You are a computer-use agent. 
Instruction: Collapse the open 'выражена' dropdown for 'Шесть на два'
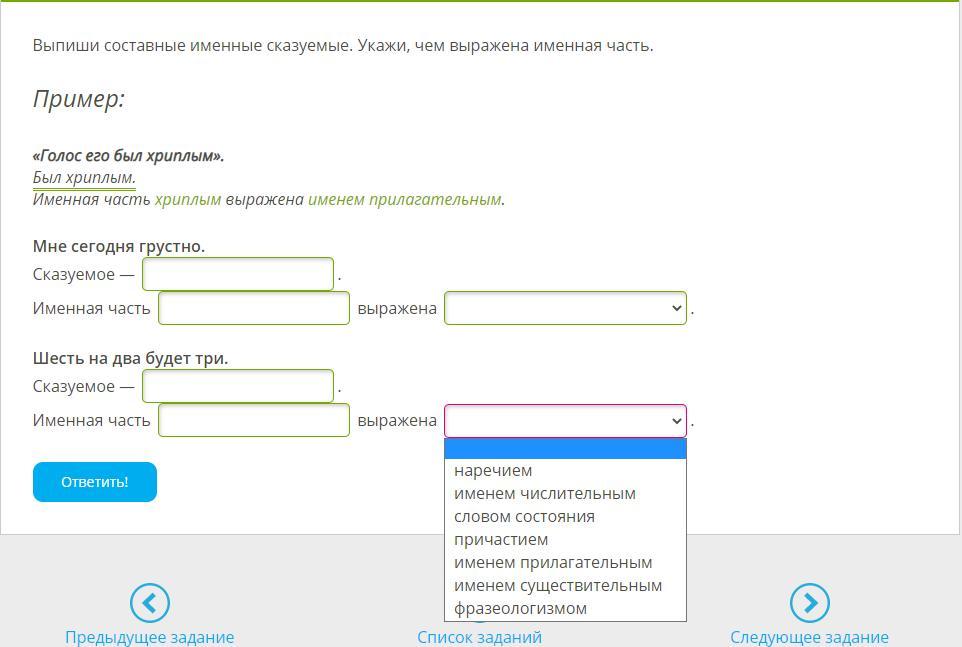565,421
